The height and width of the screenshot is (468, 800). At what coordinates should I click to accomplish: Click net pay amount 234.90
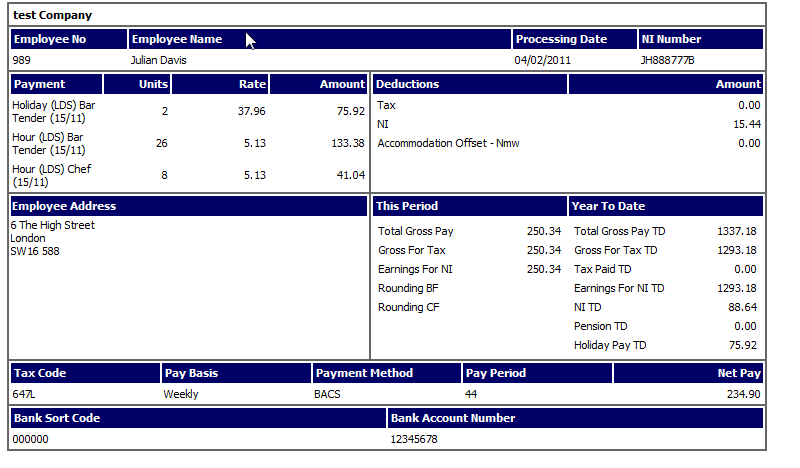(x=743, y=394)
